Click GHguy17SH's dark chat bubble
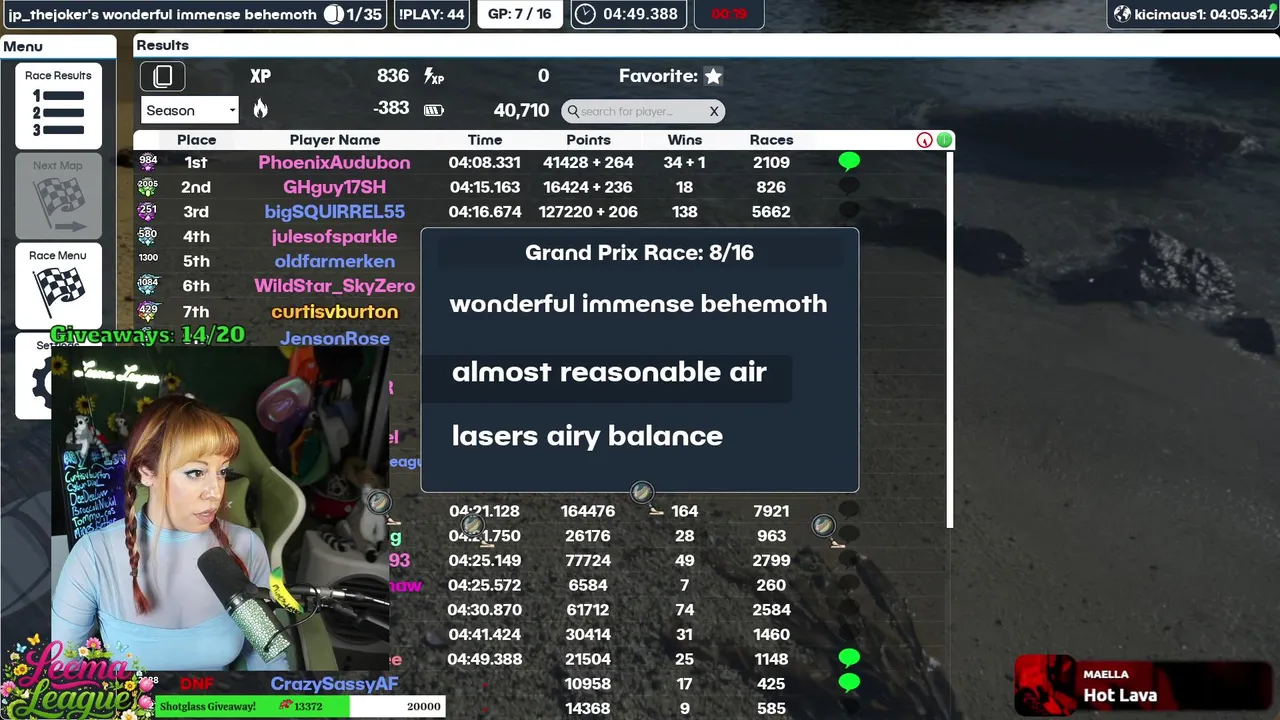Screen dimensions: 1280x720 (849, 186)
